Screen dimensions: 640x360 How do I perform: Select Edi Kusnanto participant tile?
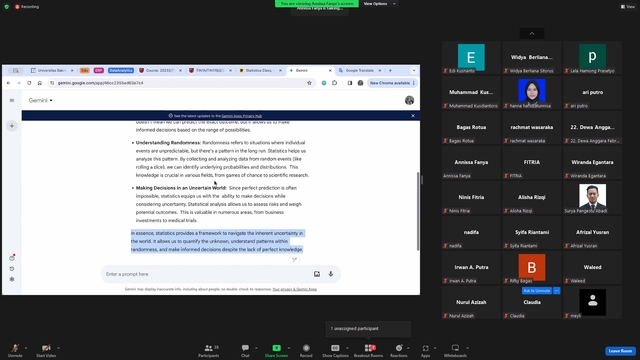tap(471, 58)
